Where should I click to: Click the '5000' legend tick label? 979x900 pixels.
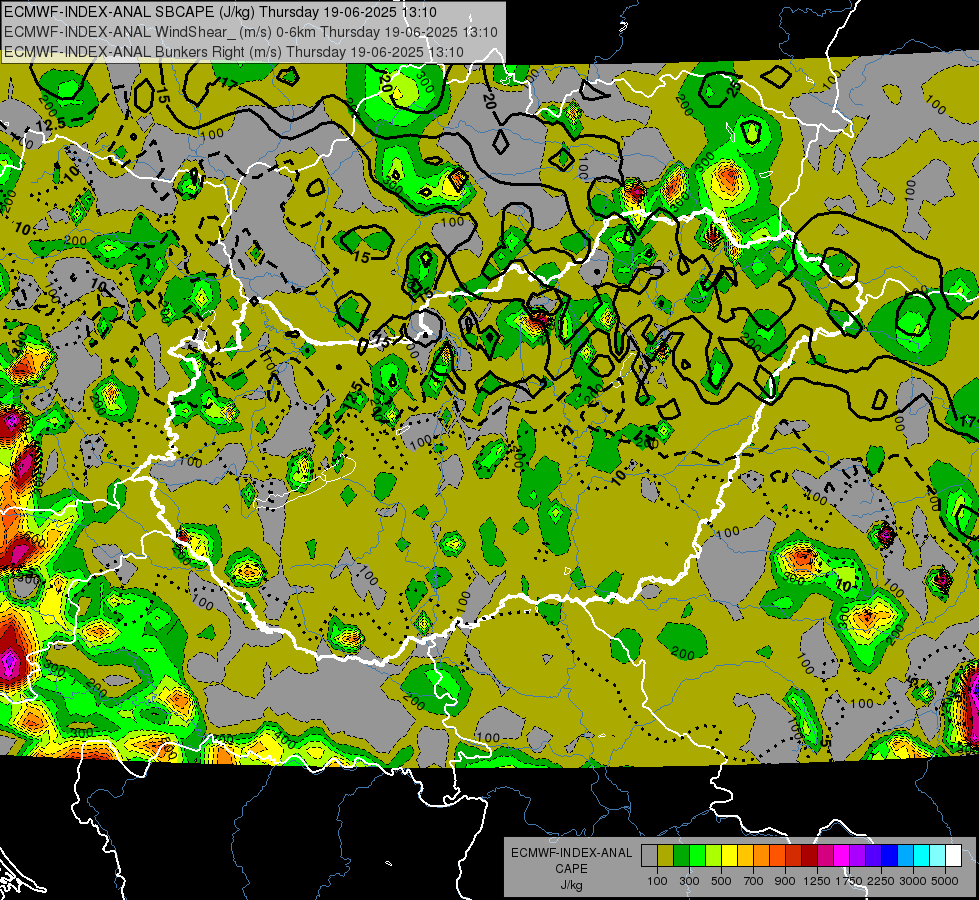pyautogui.click(x=945, y=881)
